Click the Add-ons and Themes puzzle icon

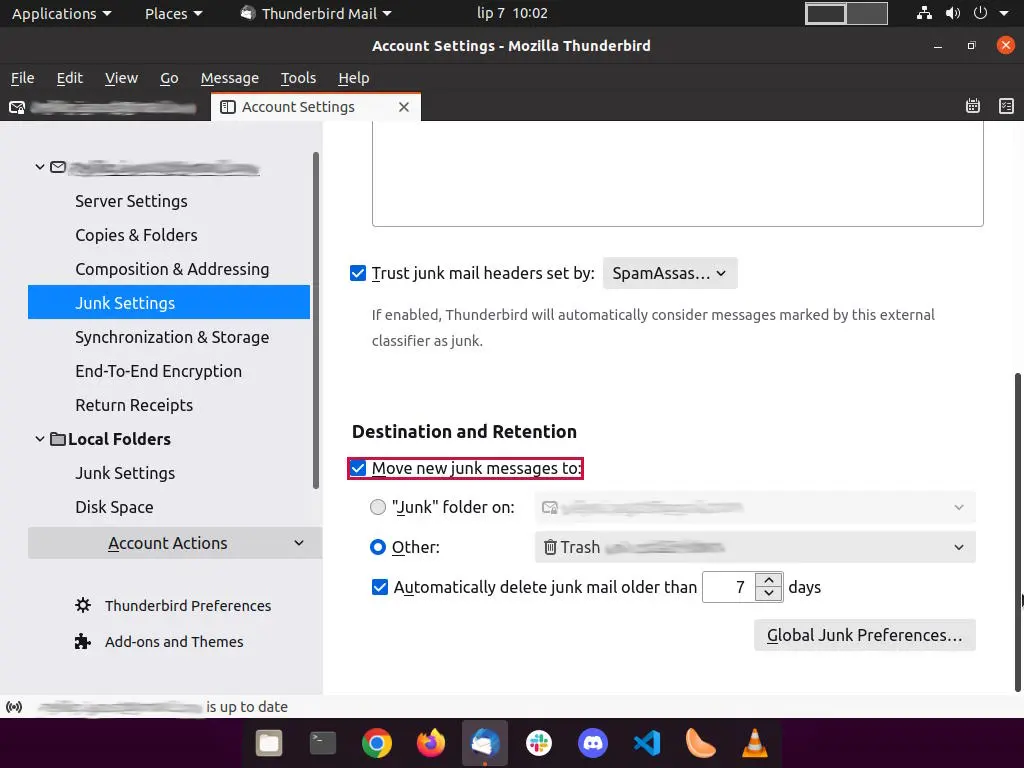(x=84, y=642)
